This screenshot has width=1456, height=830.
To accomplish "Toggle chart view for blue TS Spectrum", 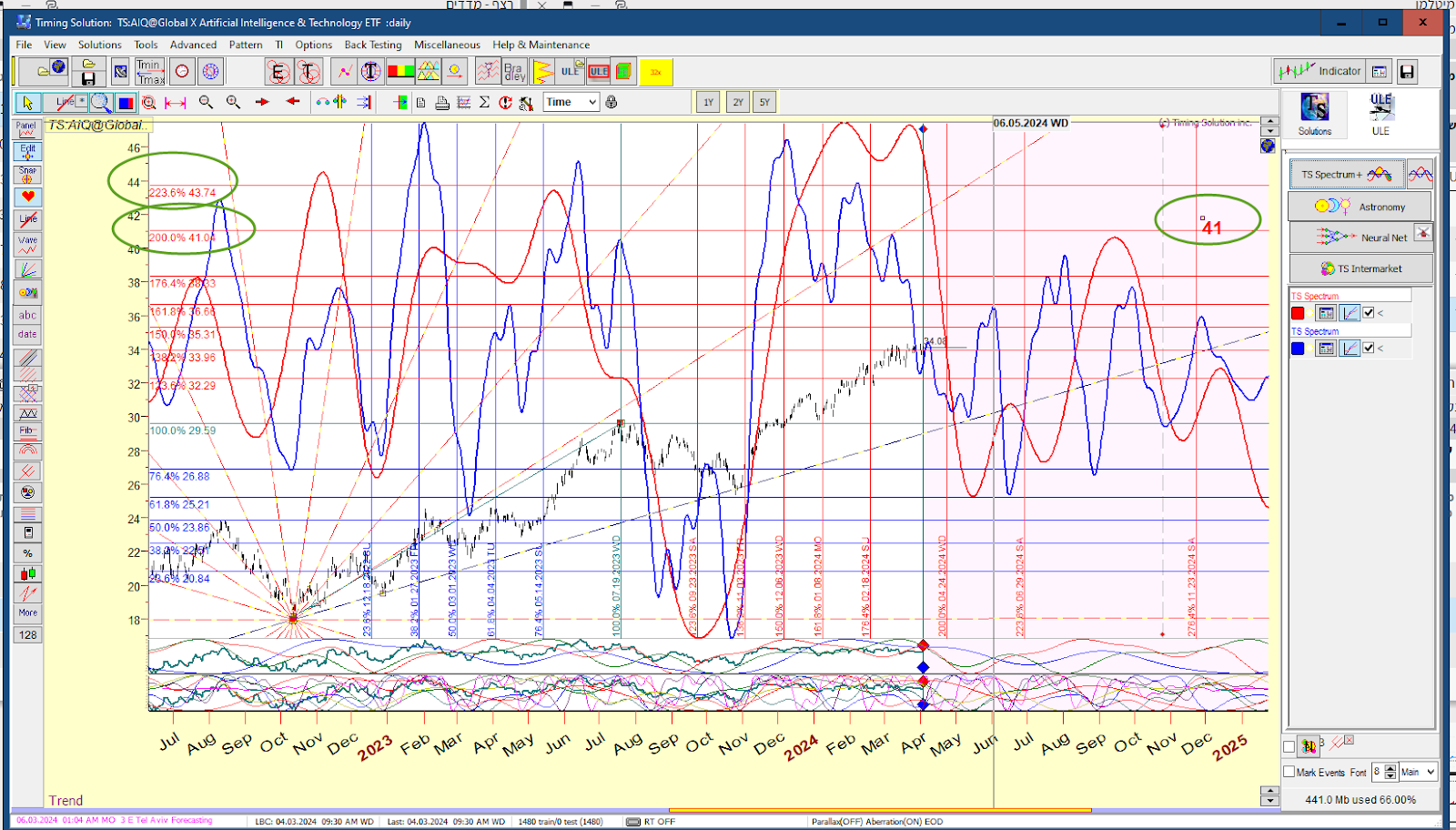I will pos(1350,348).
